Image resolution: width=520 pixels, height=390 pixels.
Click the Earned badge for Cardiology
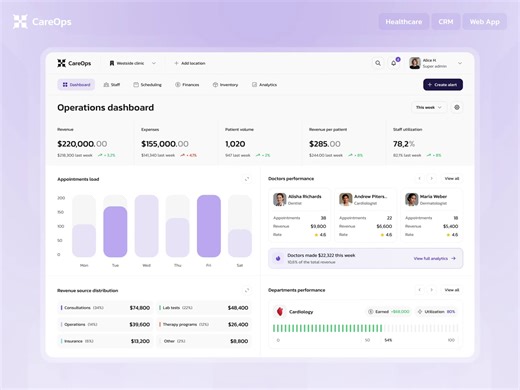(389, 312)
